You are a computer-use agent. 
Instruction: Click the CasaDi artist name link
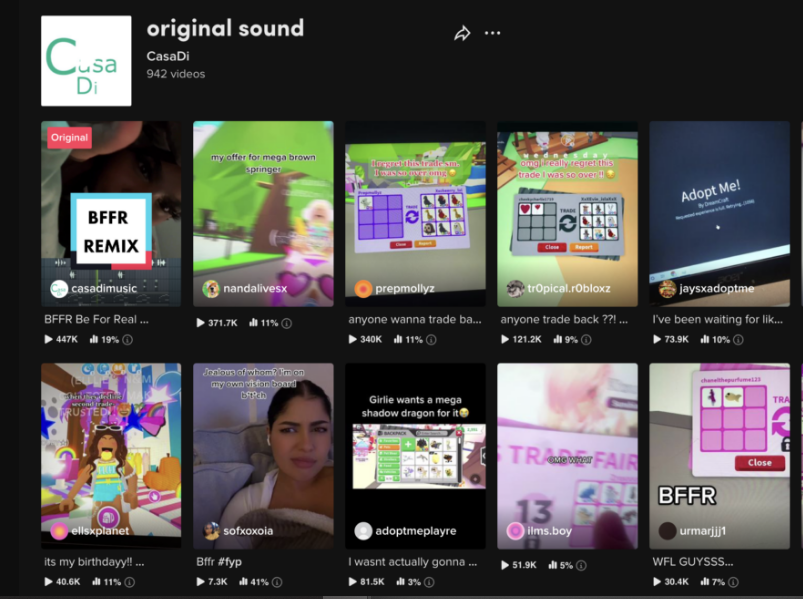[168, 56]
